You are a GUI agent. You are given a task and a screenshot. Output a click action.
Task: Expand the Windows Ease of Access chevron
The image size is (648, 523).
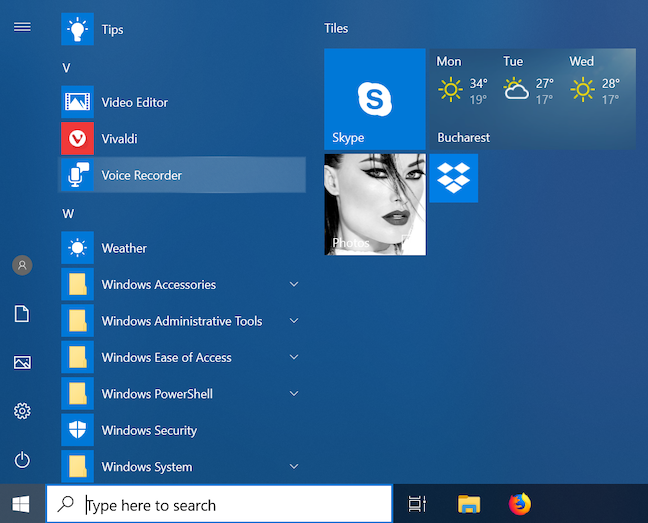[x=294, y=357]
